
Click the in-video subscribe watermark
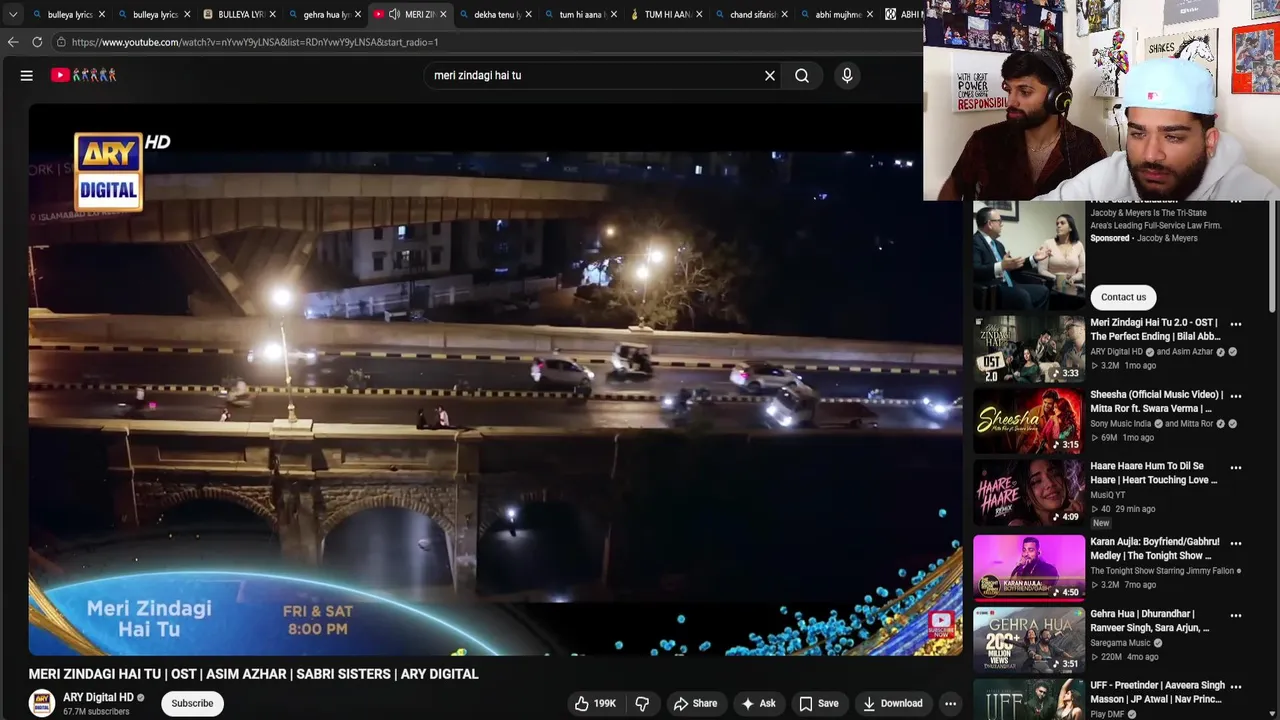click(x=940, y=626)
